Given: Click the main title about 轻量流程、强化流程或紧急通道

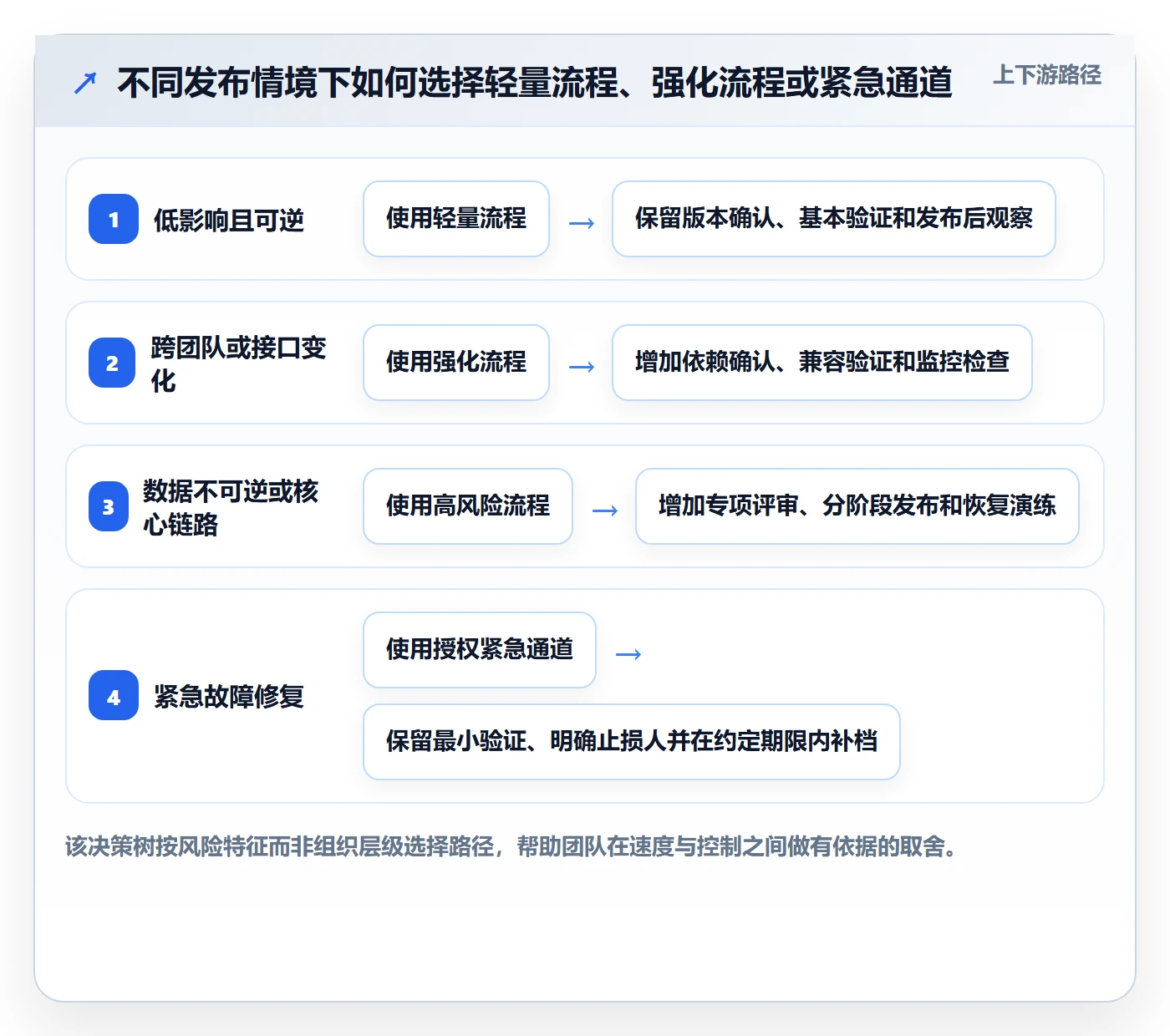Looking at the screenshot, I should (535, 83).
